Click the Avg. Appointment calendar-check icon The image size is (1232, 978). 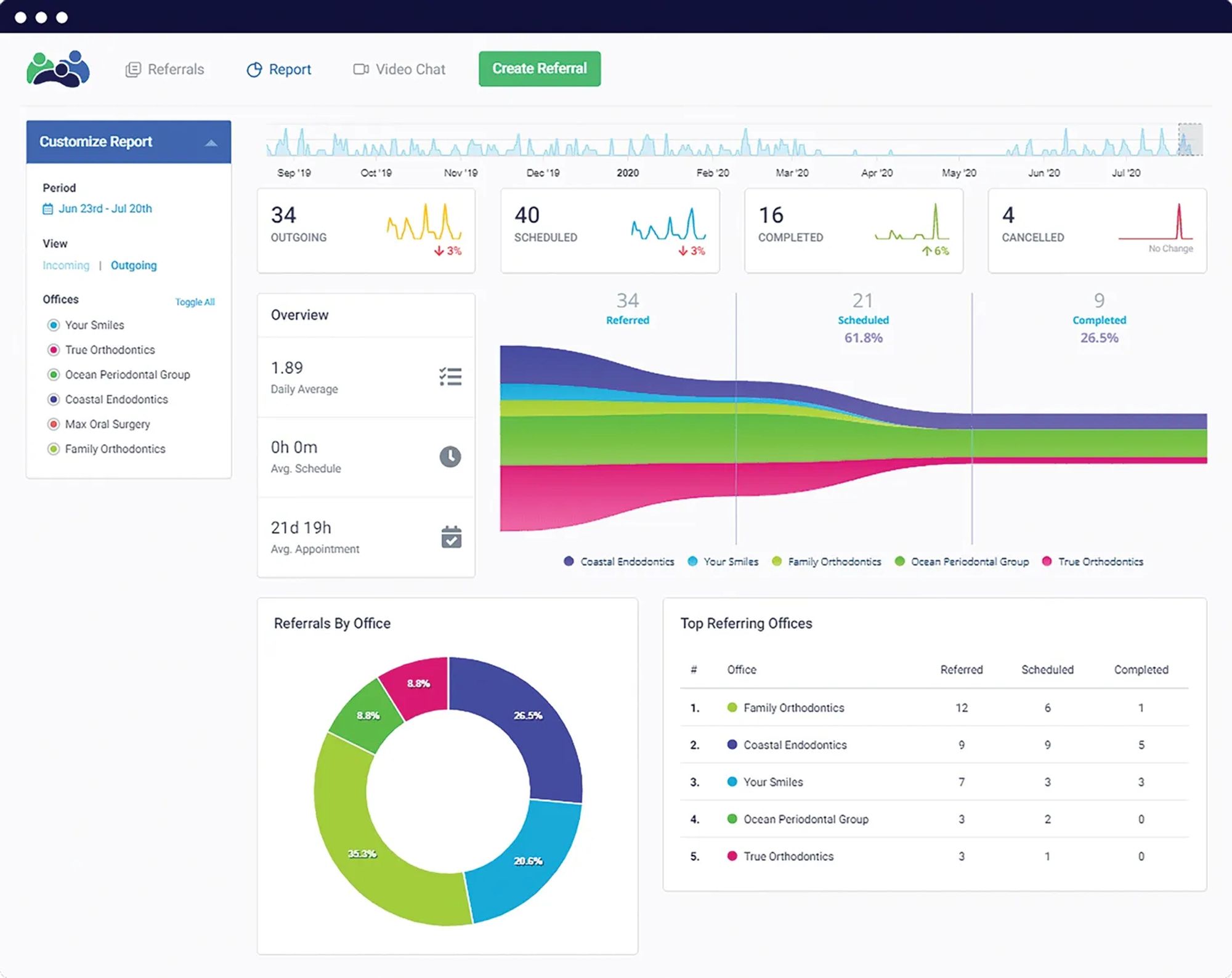pyautogui.click(x=451, y=537)
